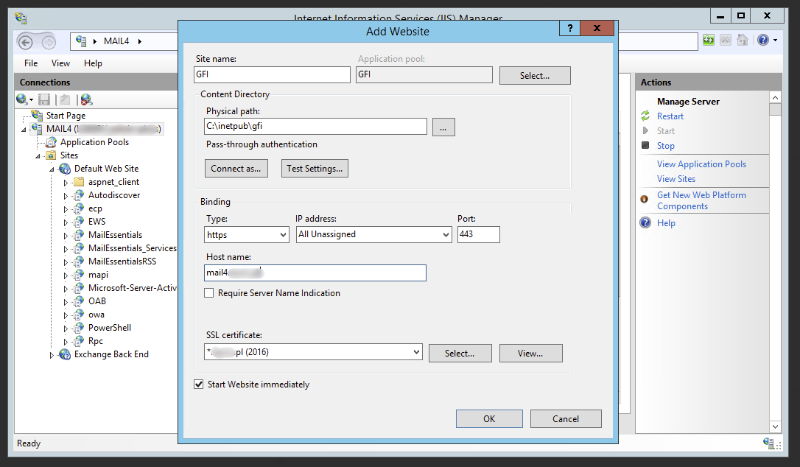Click the Get New Web Platform Components icon
The width and height of the screenshot is (800, 467).
(646, 198)
